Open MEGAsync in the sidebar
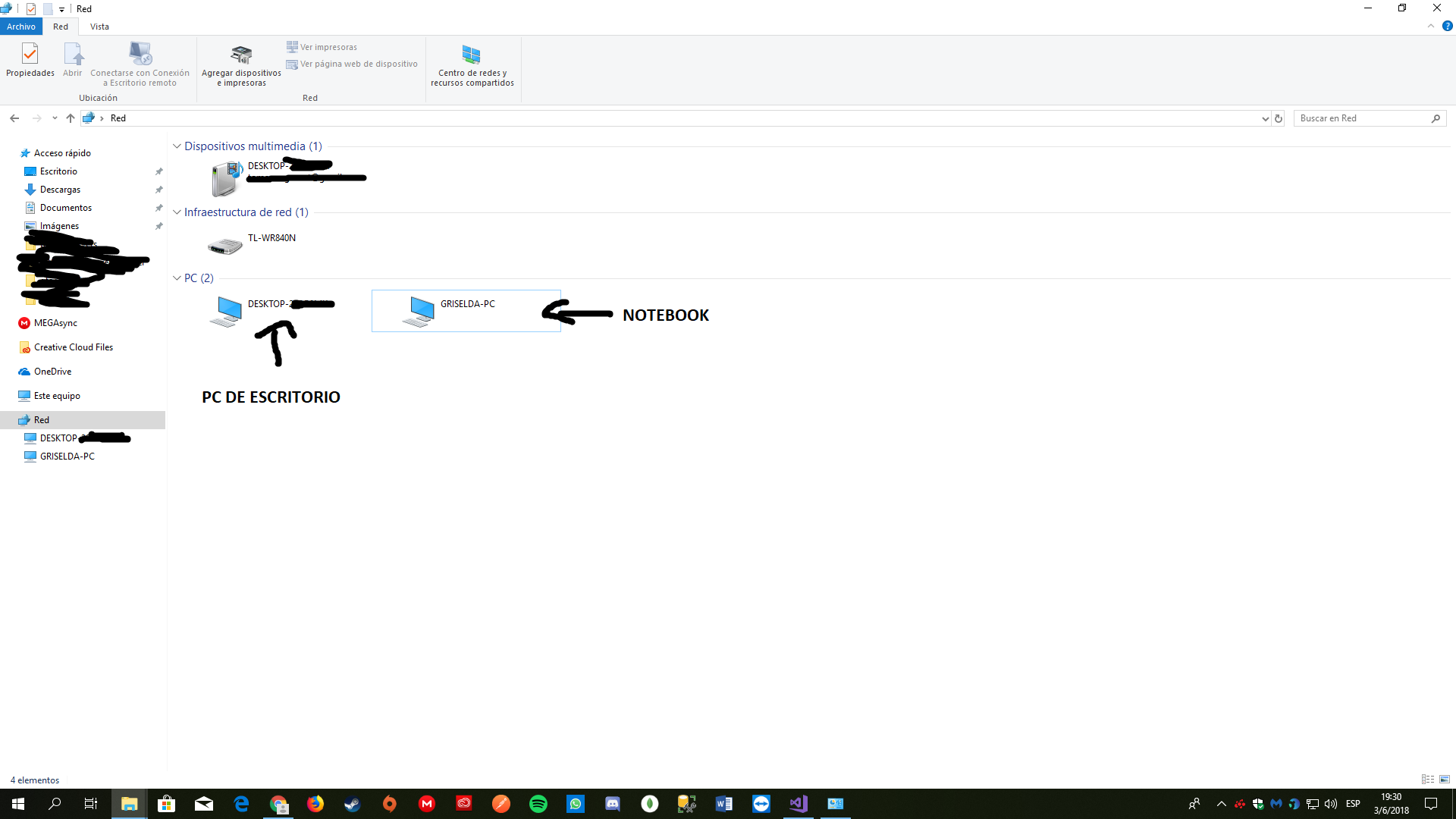 pyautogui.click(x=55, y=323)
